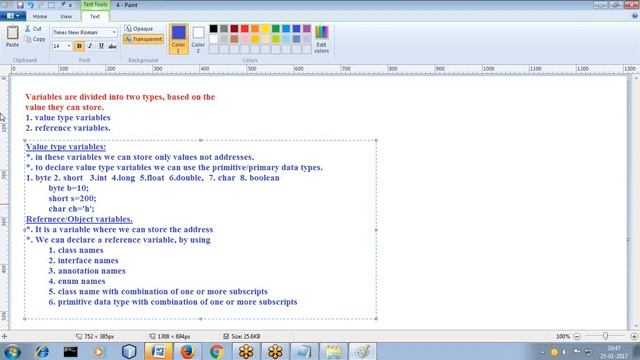Expand the Customize Quick Access Toolbar arrow
The image size is (640, 360).
70,5
